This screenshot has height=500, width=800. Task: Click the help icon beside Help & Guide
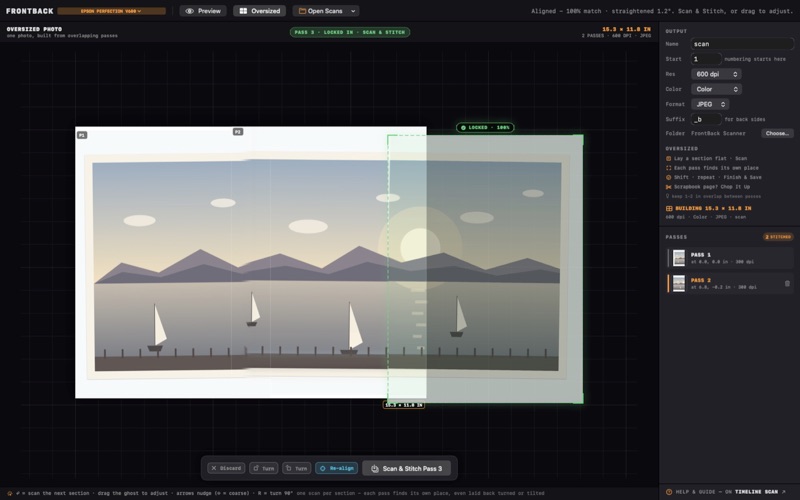(669, 492)
